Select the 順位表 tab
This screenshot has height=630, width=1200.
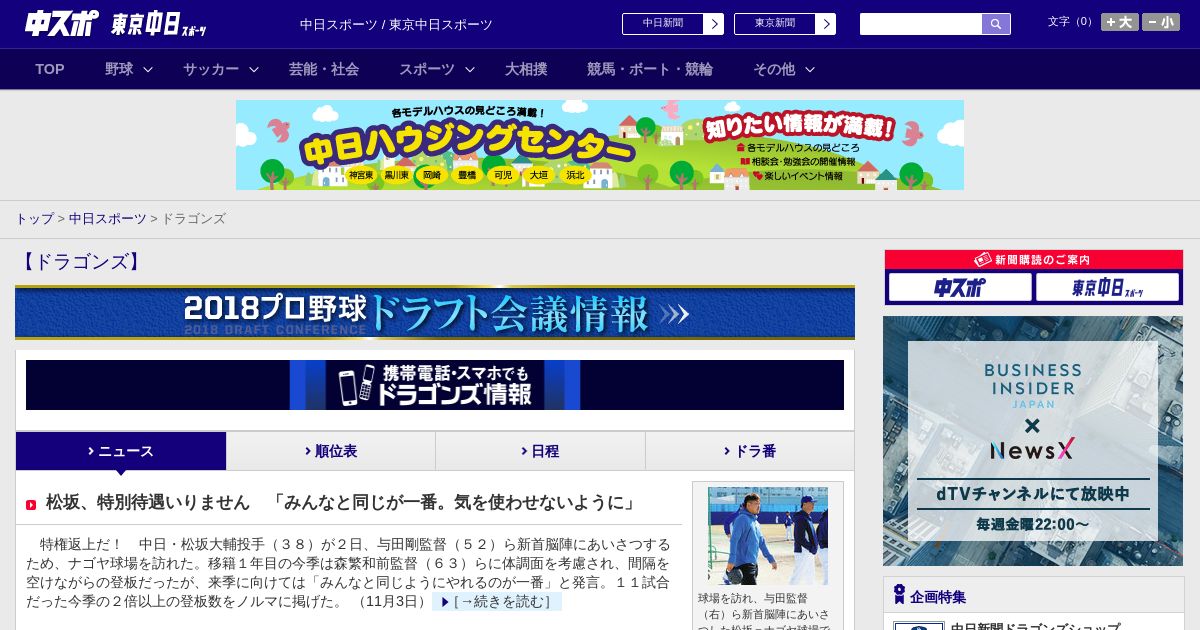pyautogui.click(x=331, y=451)
